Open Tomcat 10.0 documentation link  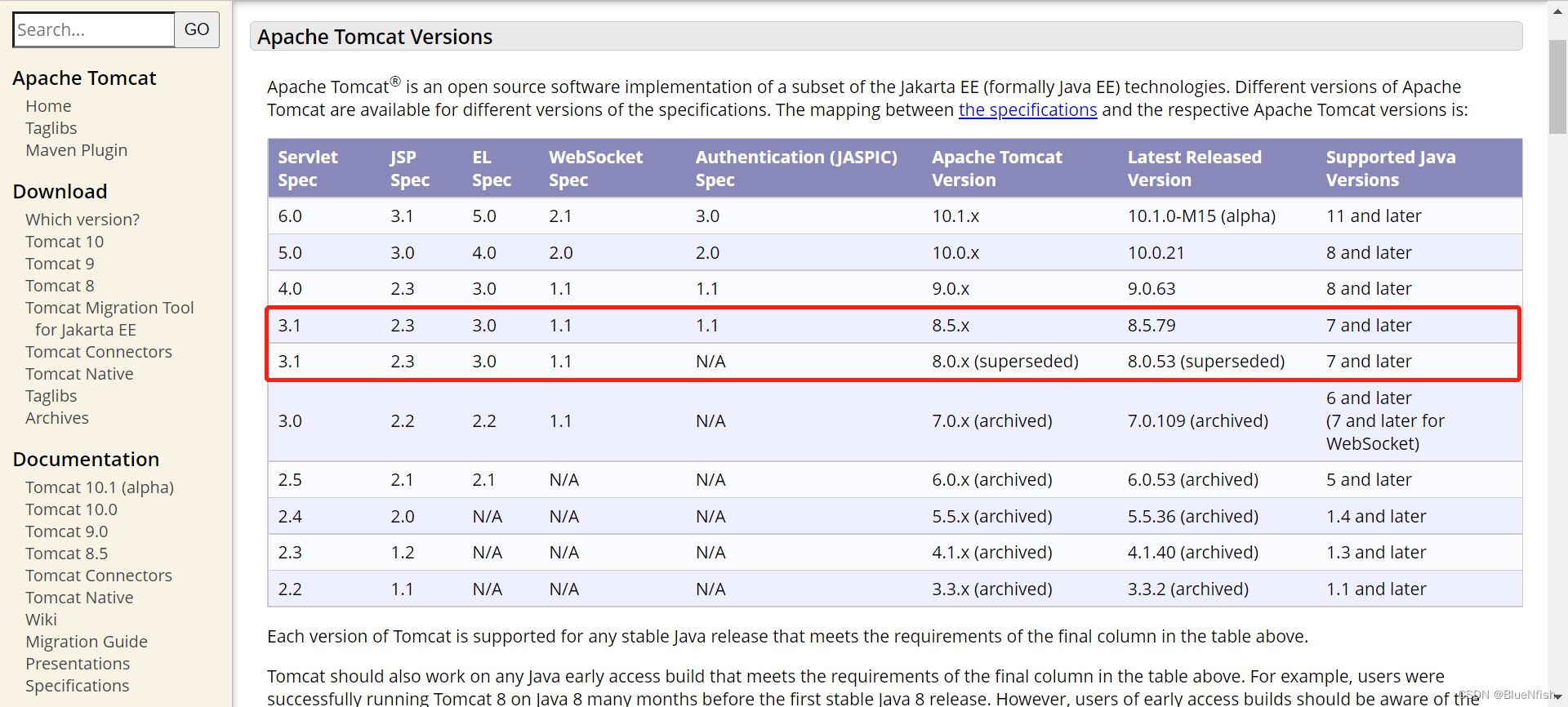click(x=71, y=509)
